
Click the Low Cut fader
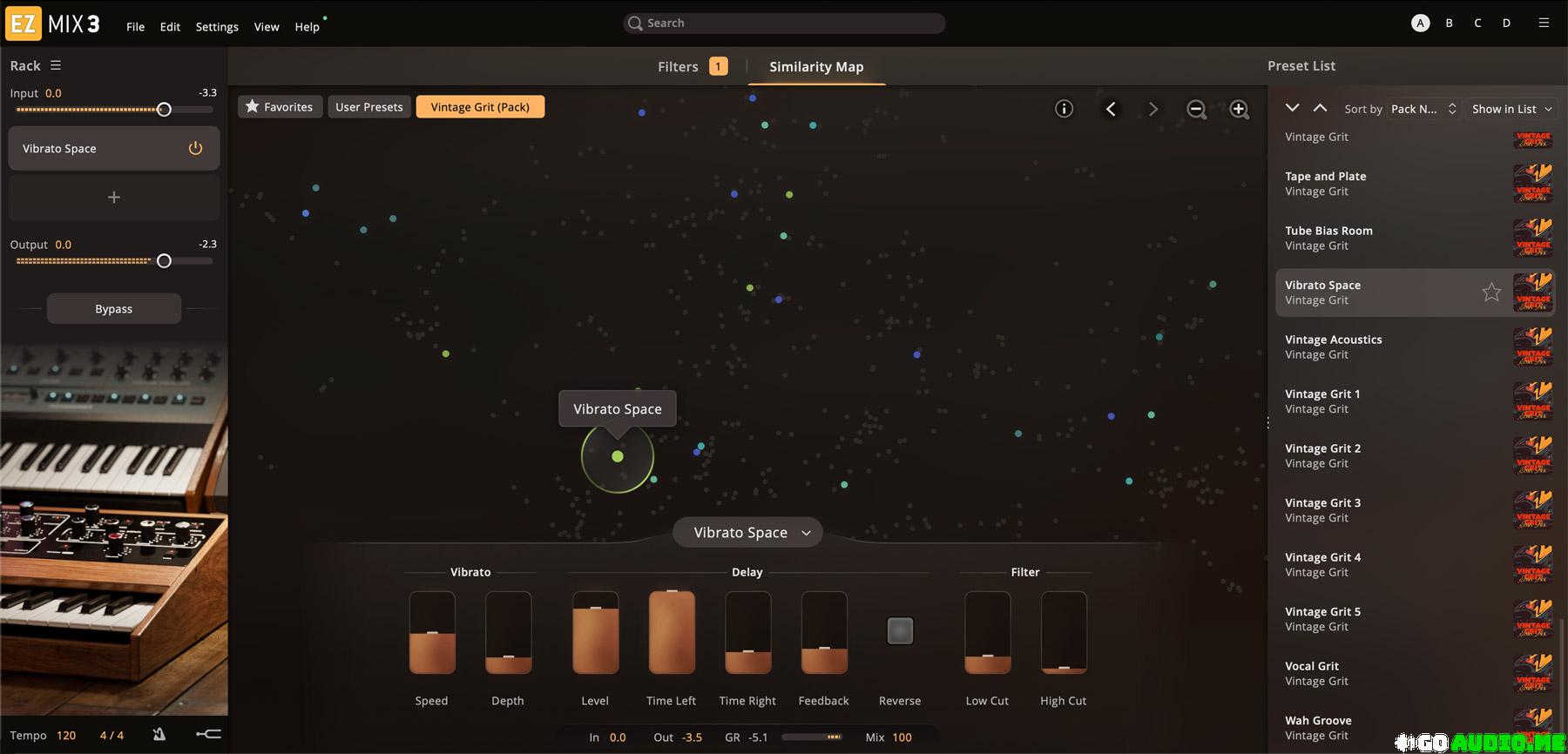(988, 633)
